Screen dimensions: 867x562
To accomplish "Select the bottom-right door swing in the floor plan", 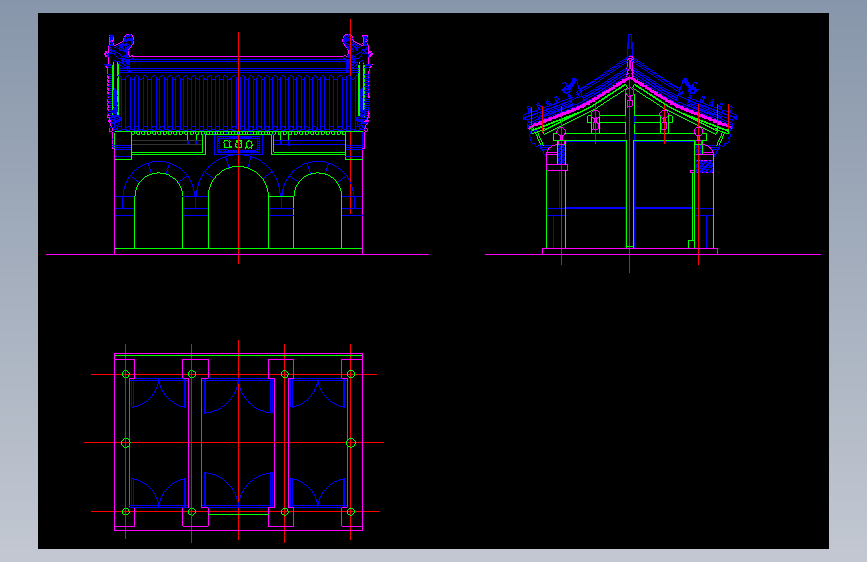I will click(317, 492).
